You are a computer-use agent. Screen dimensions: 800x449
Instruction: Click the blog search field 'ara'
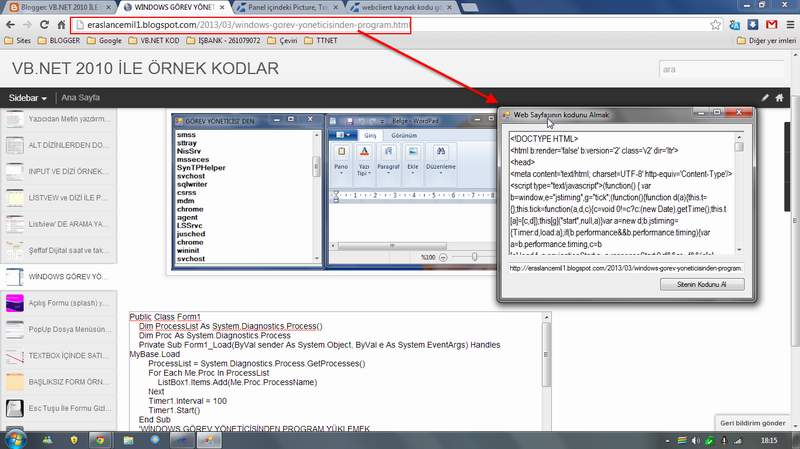tap(721, 69)
